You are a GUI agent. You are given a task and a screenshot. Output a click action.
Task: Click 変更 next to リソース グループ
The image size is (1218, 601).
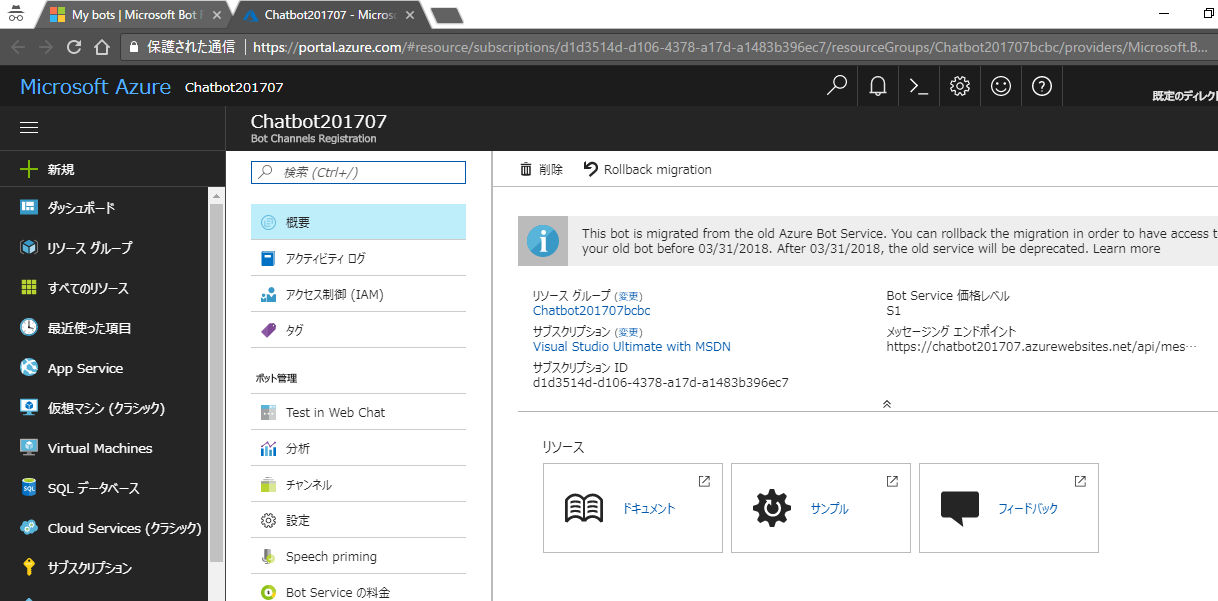(628, 296)
